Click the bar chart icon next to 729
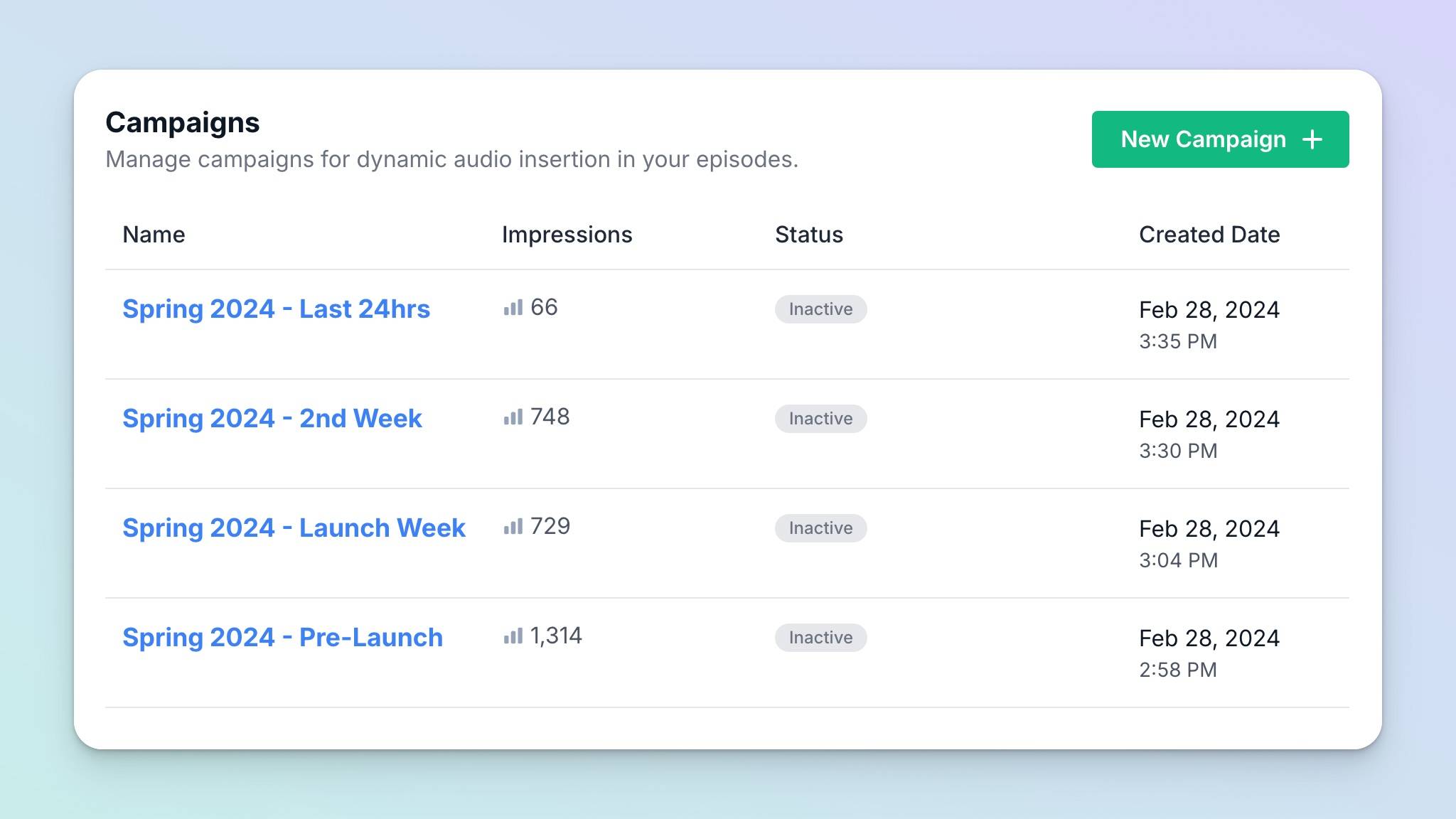The width and height of the screenshot is (1456, 819). tap(513, 527)
